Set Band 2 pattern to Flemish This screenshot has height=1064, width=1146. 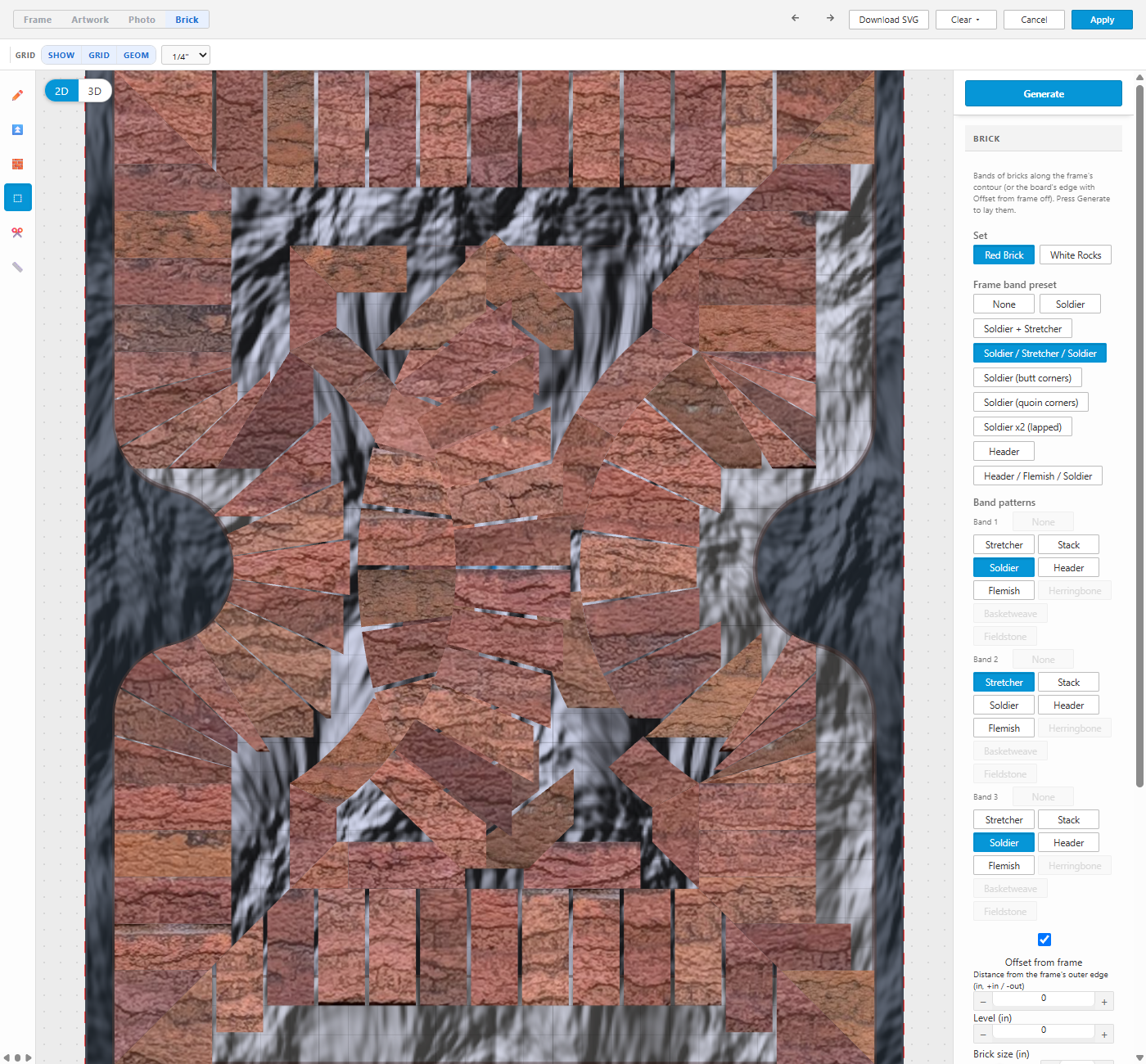pos(1004,728)
